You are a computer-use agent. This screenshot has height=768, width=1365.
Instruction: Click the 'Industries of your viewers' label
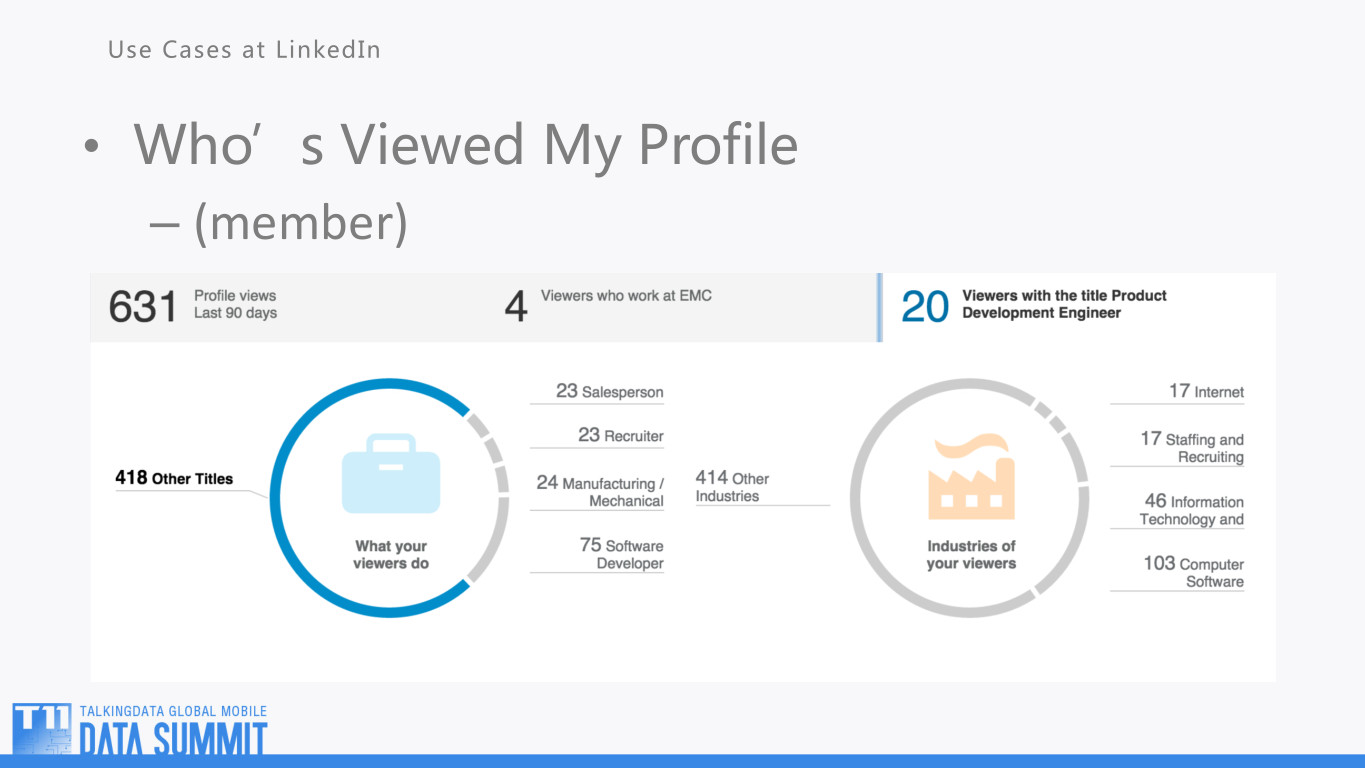pyautogui.click(x=971, y=555)
